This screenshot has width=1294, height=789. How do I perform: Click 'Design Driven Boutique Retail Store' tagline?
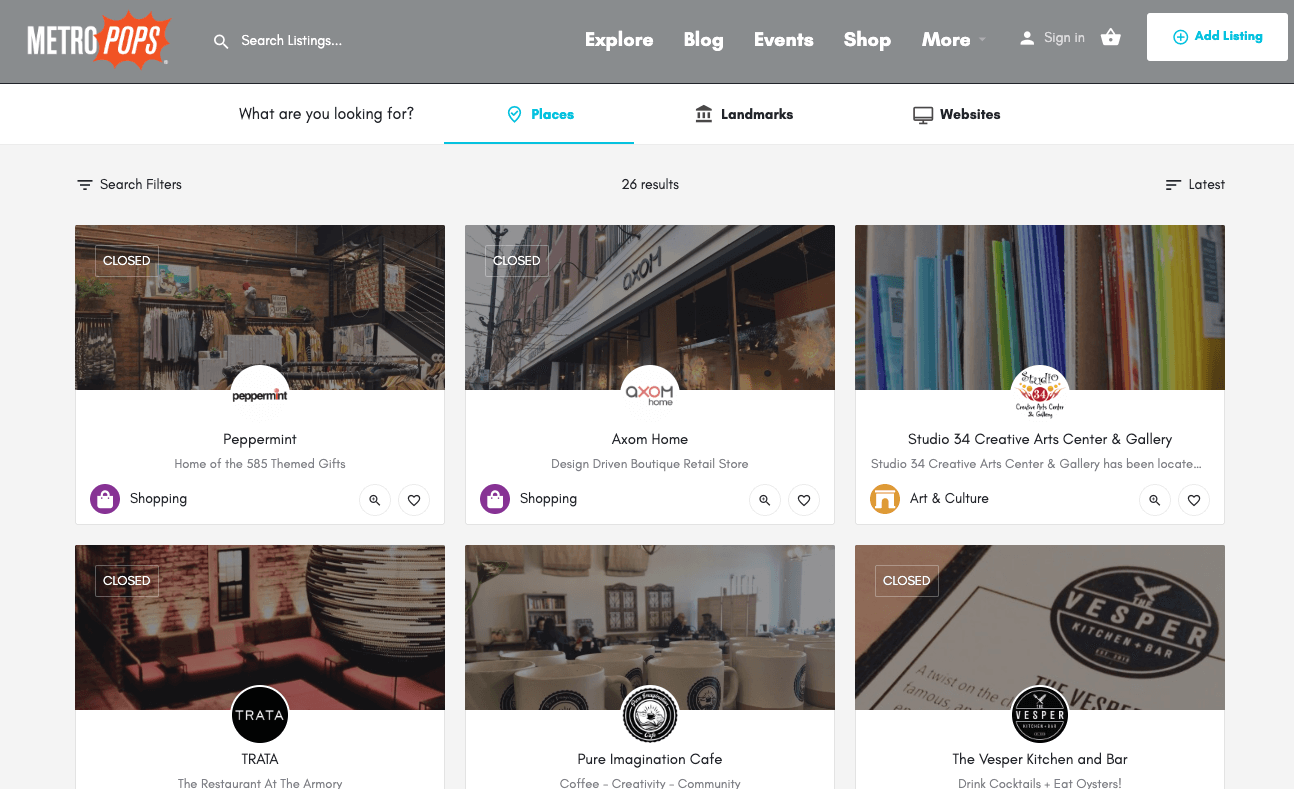650,464
